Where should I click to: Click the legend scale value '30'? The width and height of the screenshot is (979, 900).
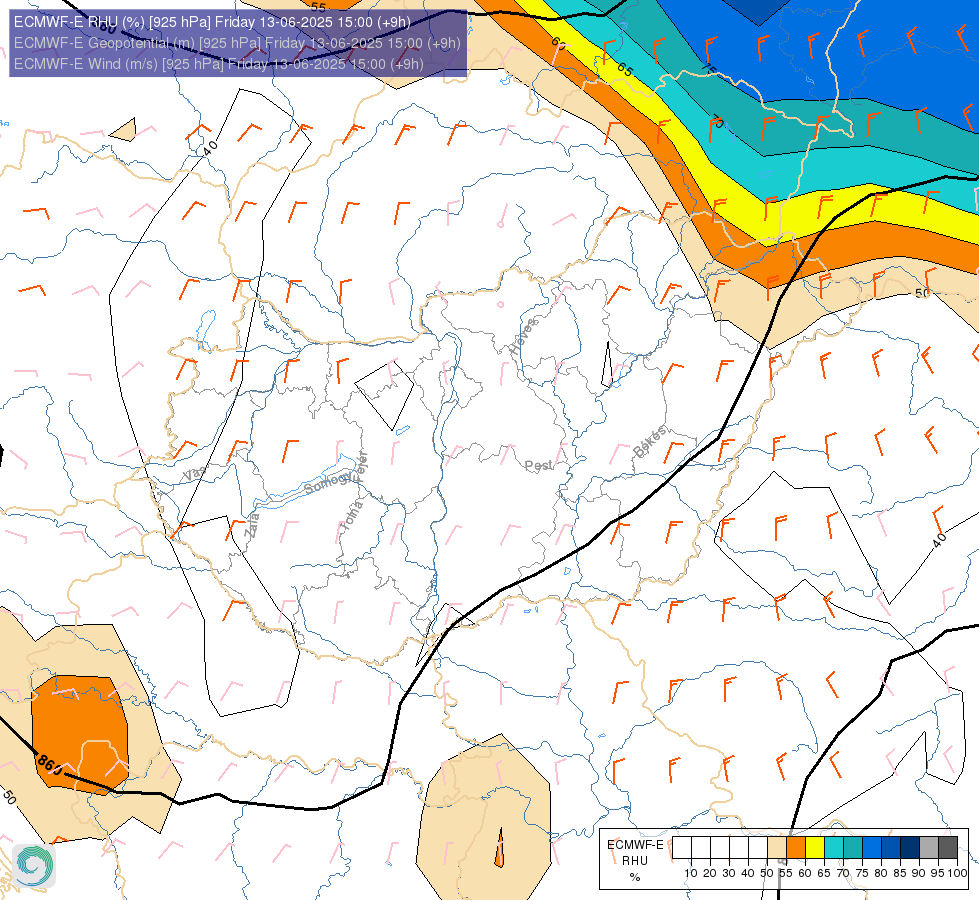click(x=729, y=873)
